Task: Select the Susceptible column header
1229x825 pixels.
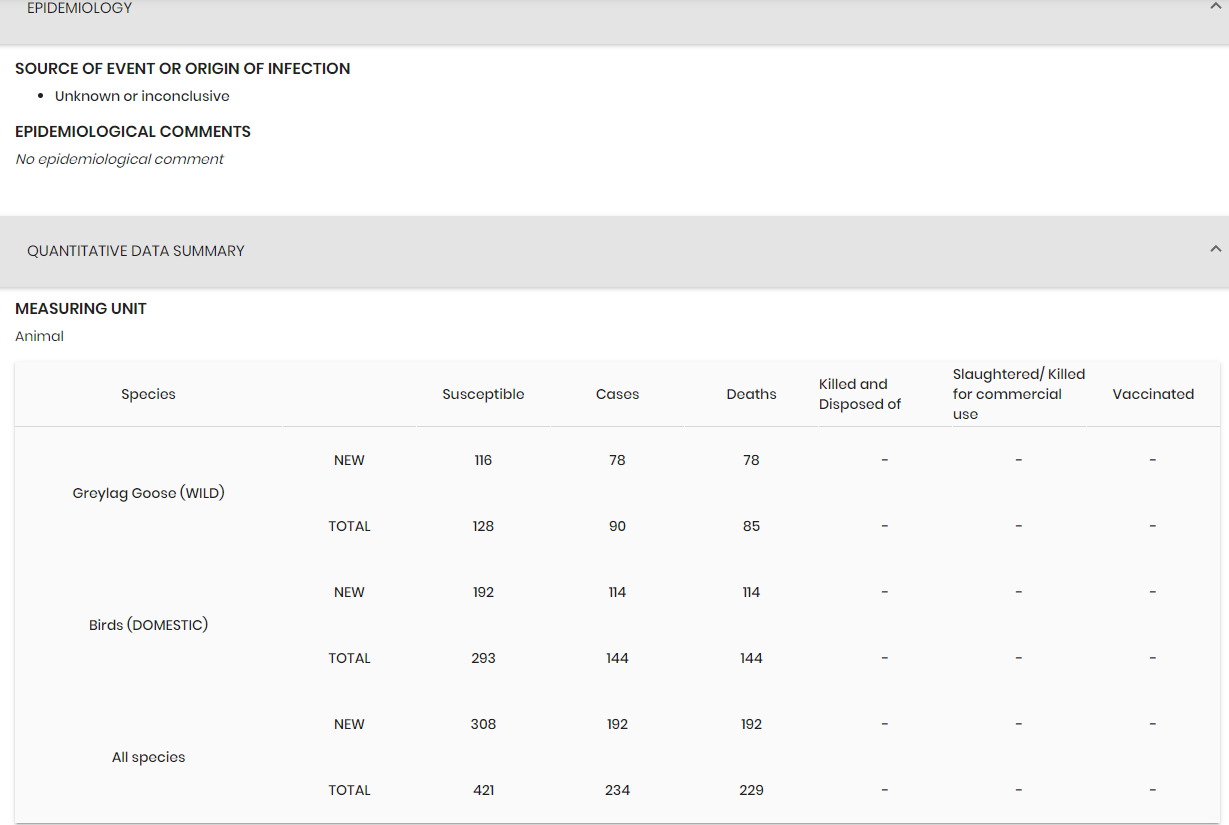Action: point(483,394)
